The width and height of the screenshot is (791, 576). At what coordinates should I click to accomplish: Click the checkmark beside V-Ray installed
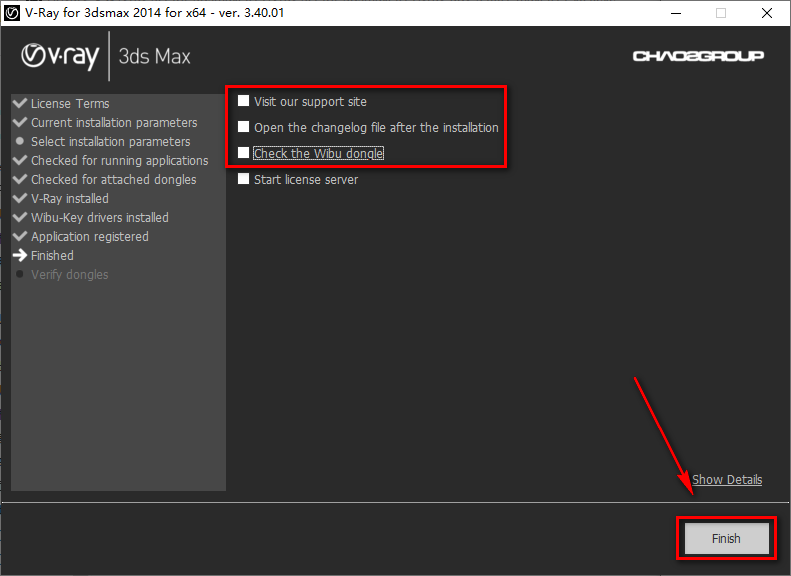tap(20, 198)
